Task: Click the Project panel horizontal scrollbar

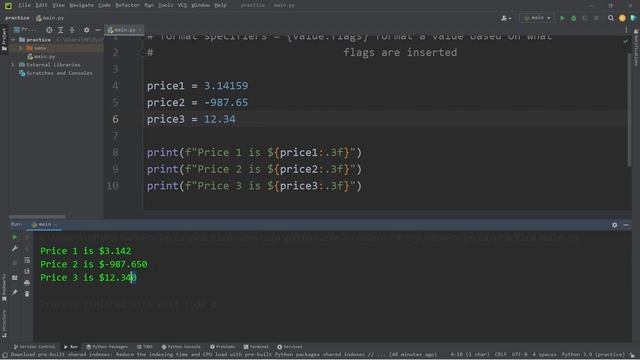Action: [37, 216]
